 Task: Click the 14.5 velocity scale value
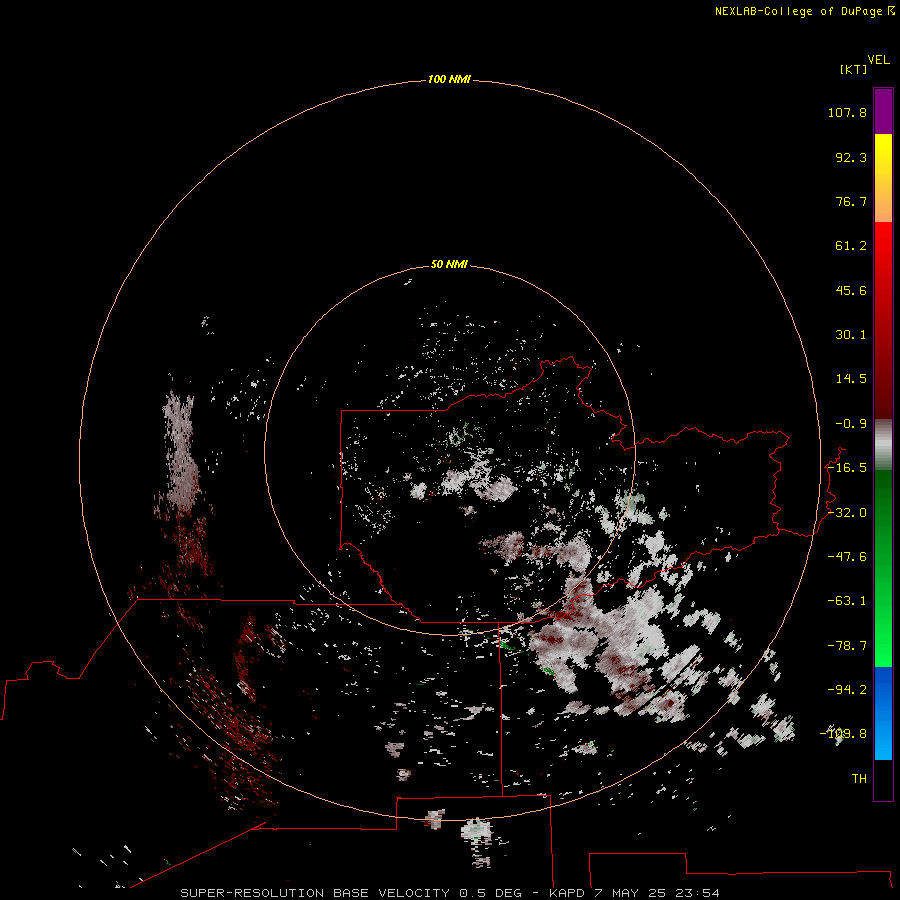point(851,379)
